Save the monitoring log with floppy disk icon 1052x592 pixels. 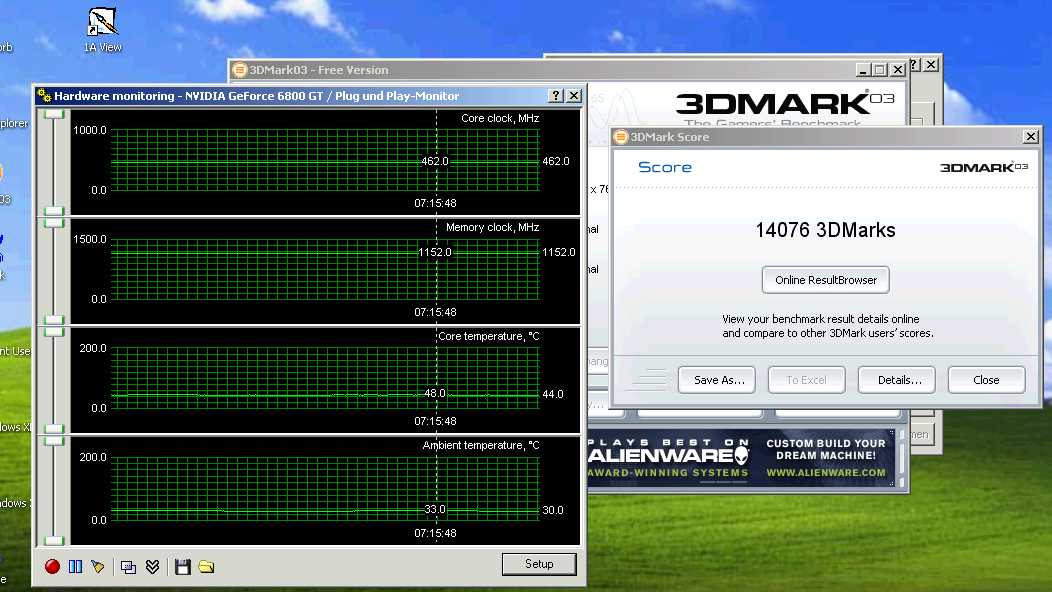point(182,566)
